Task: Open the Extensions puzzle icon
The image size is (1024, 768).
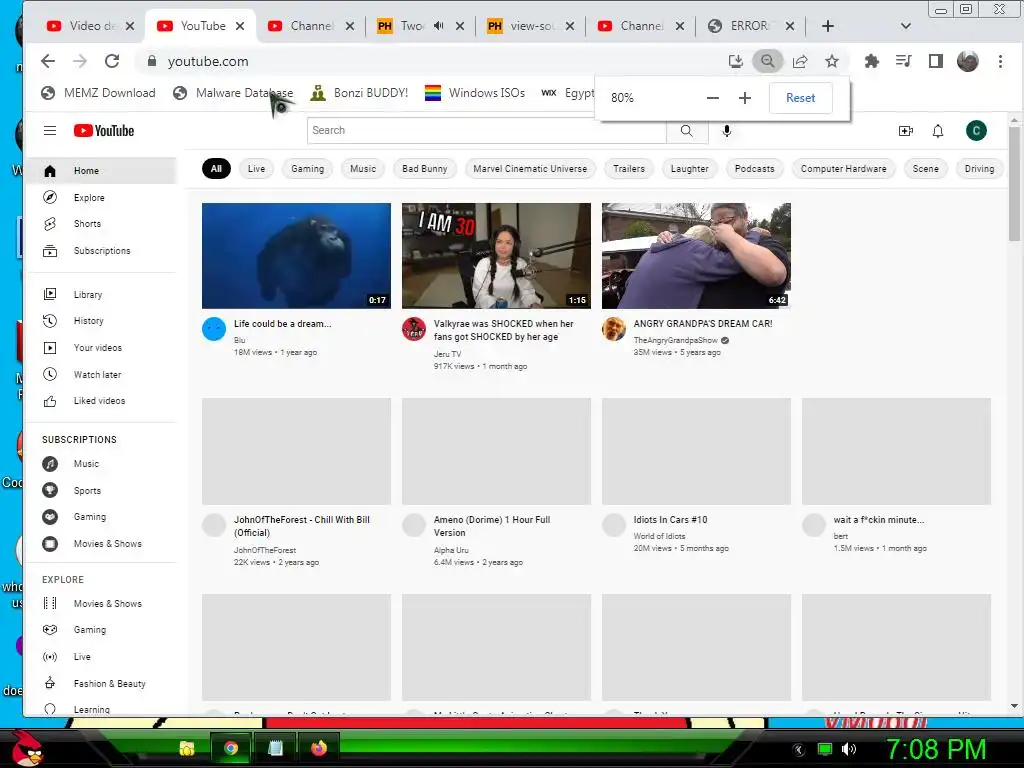Action: (871, 61)
